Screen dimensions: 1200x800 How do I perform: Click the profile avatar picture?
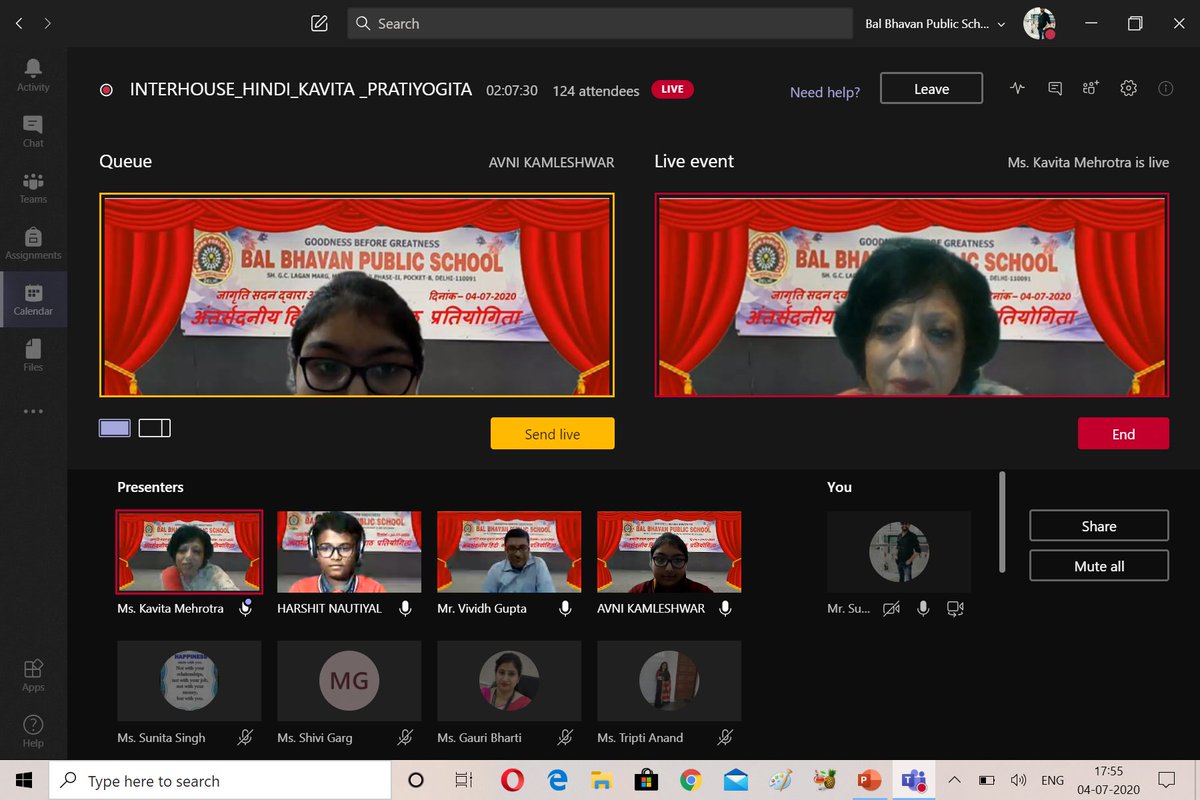click(x=1040, y=23)
